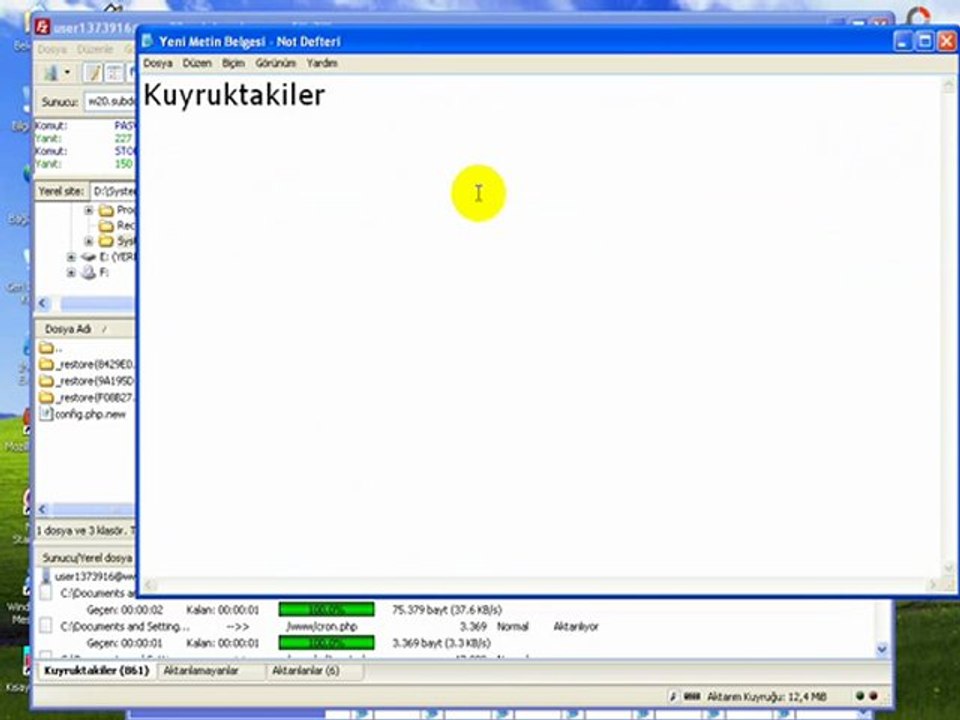Click the local tree horizontal scrollbar left arrow
Viewport: 960px width, 720px height.
tap(43, 303)
